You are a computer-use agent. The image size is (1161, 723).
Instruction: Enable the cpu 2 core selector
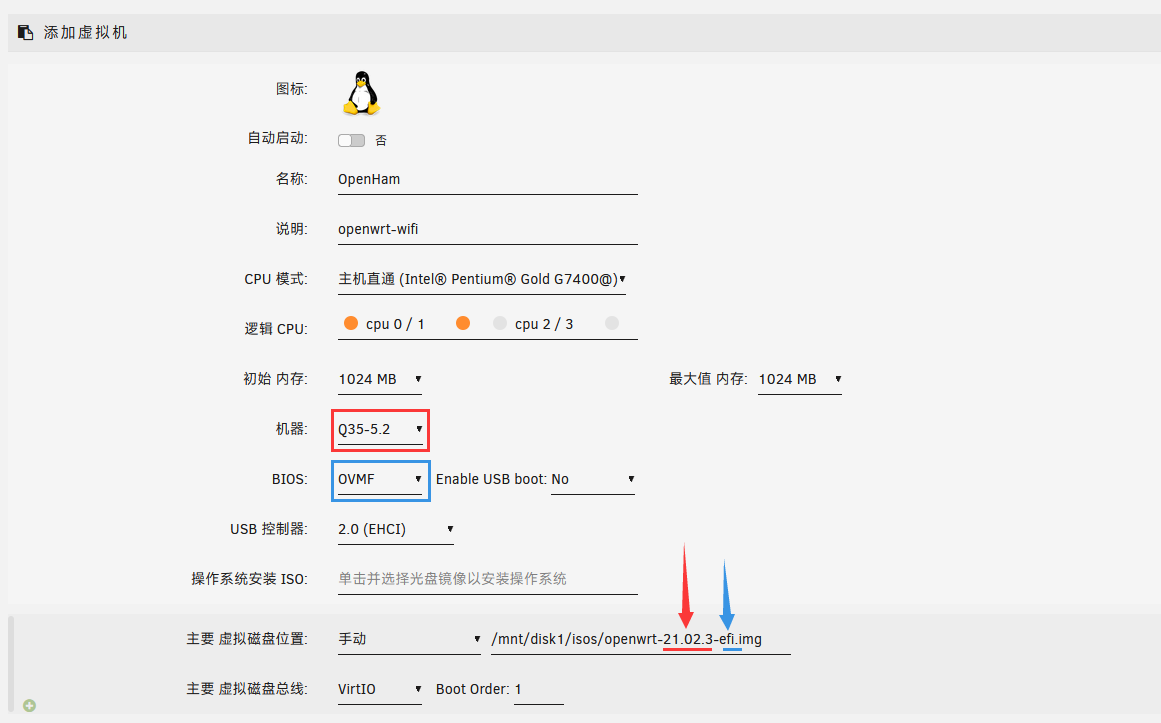500,323
